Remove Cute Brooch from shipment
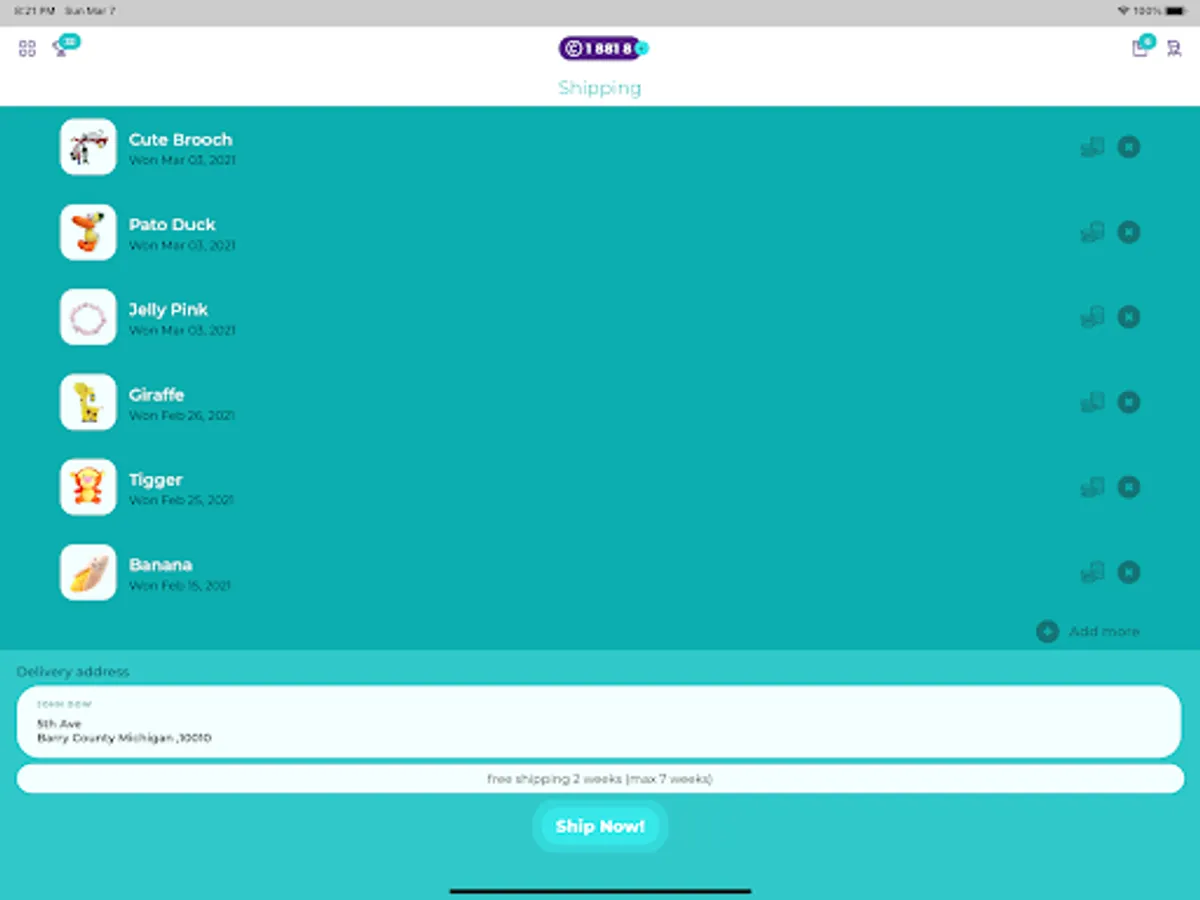 point(1128,147)
